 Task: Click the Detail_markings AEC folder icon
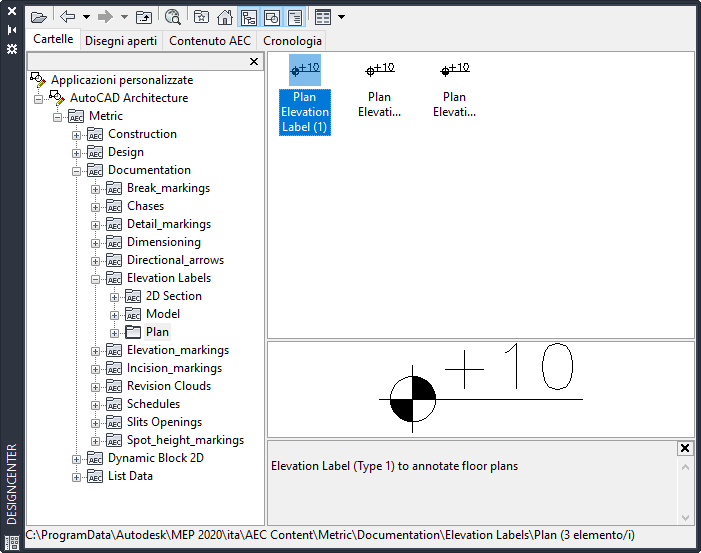(114, 224)
